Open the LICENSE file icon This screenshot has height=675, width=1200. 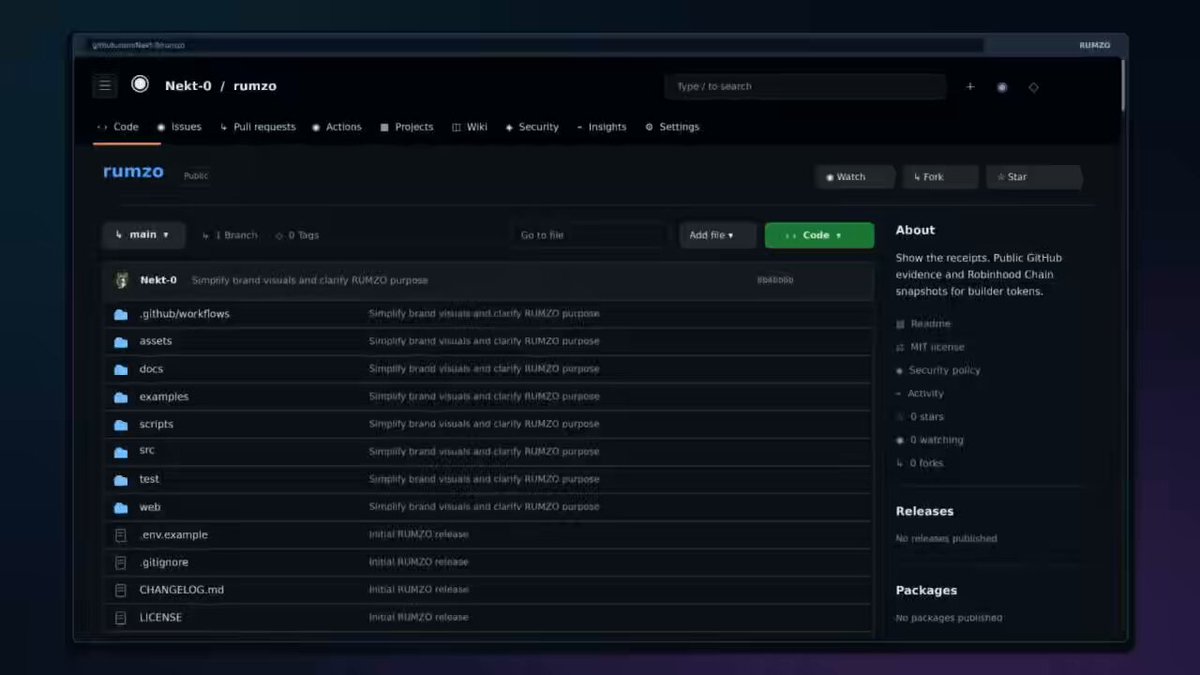click(121, 617)
